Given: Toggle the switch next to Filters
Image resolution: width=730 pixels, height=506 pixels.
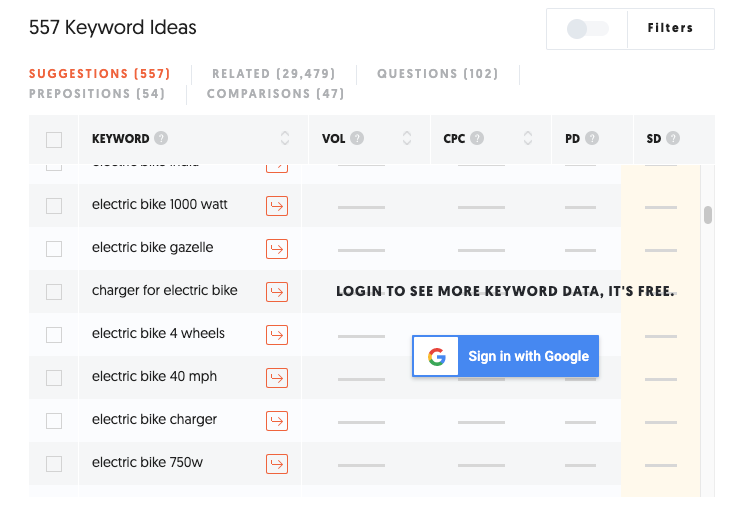Looking at the screenshot, I should point(587,29).
